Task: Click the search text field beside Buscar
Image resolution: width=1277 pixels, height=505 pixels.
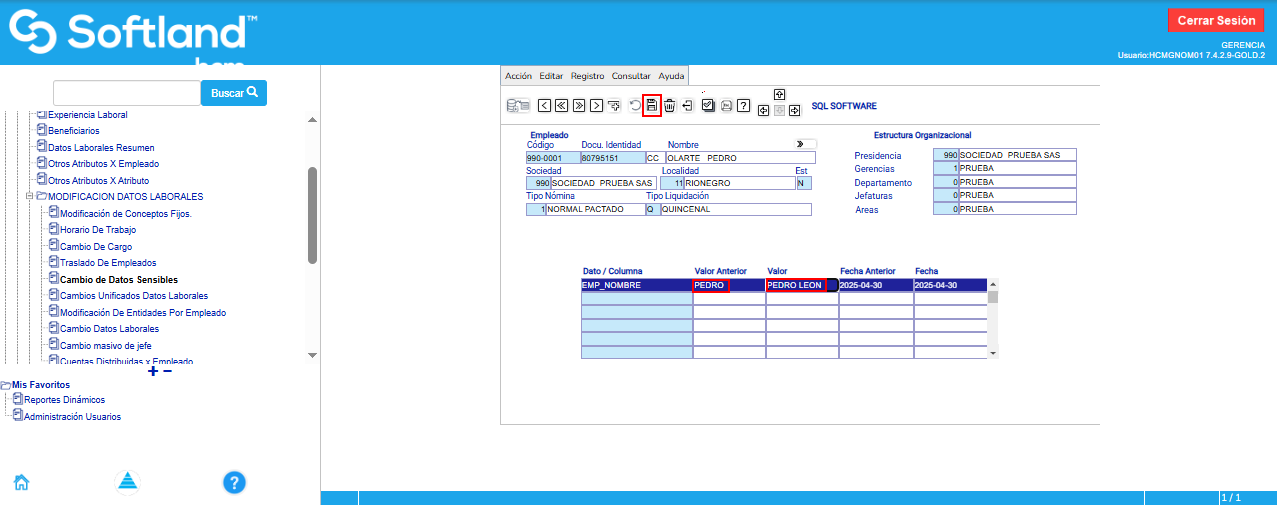Action: 127,93
